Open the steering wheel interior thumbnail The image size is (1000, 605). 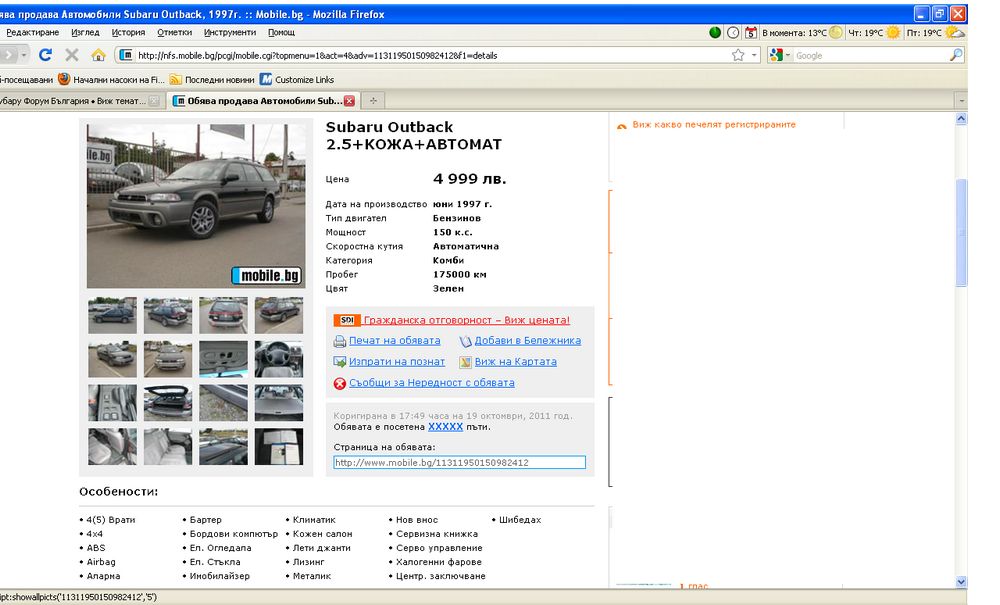point(279,359)
